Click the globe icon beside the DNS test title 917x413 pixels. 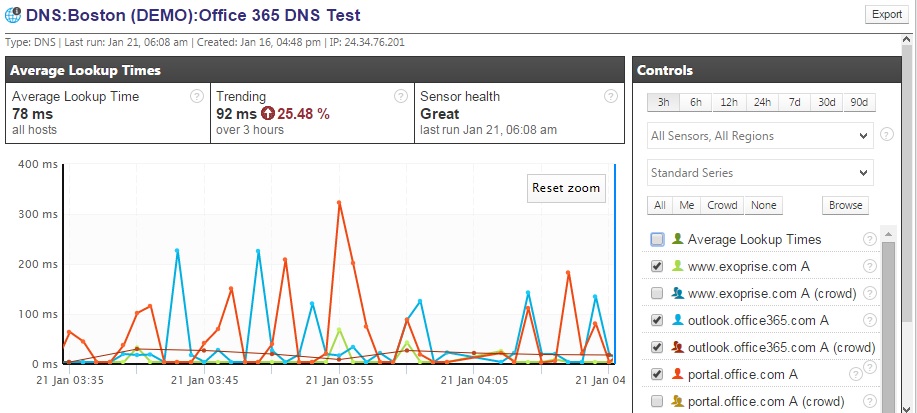pos(13,15)
